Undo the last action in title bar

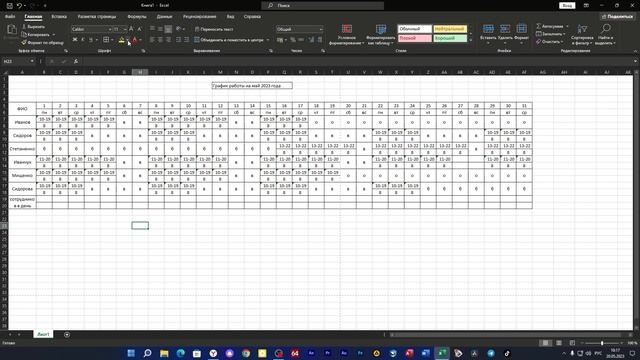pos(19,6)
